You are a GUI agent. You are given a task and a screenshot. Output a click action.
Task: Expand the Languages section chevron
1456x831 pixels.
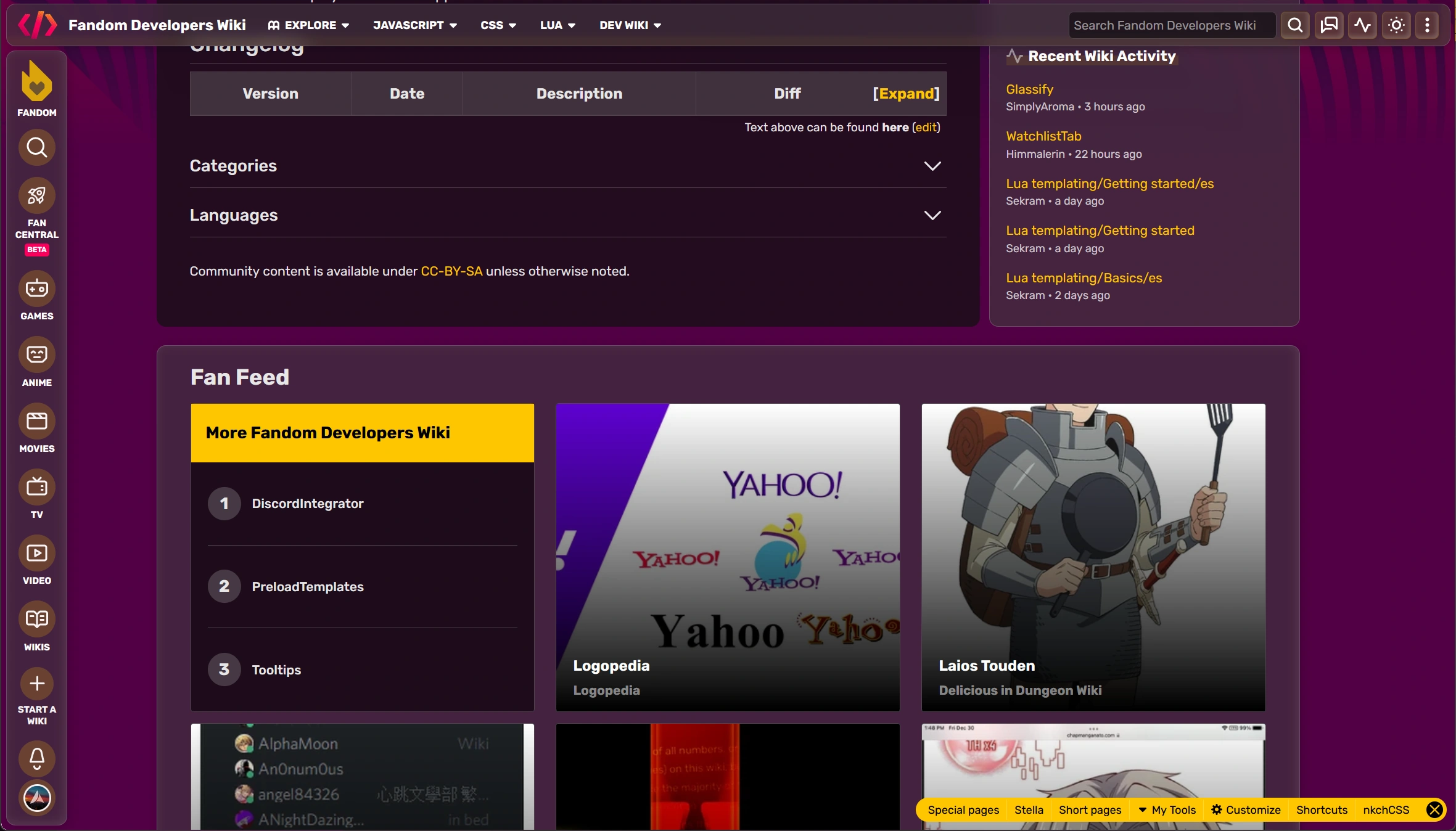932,215
